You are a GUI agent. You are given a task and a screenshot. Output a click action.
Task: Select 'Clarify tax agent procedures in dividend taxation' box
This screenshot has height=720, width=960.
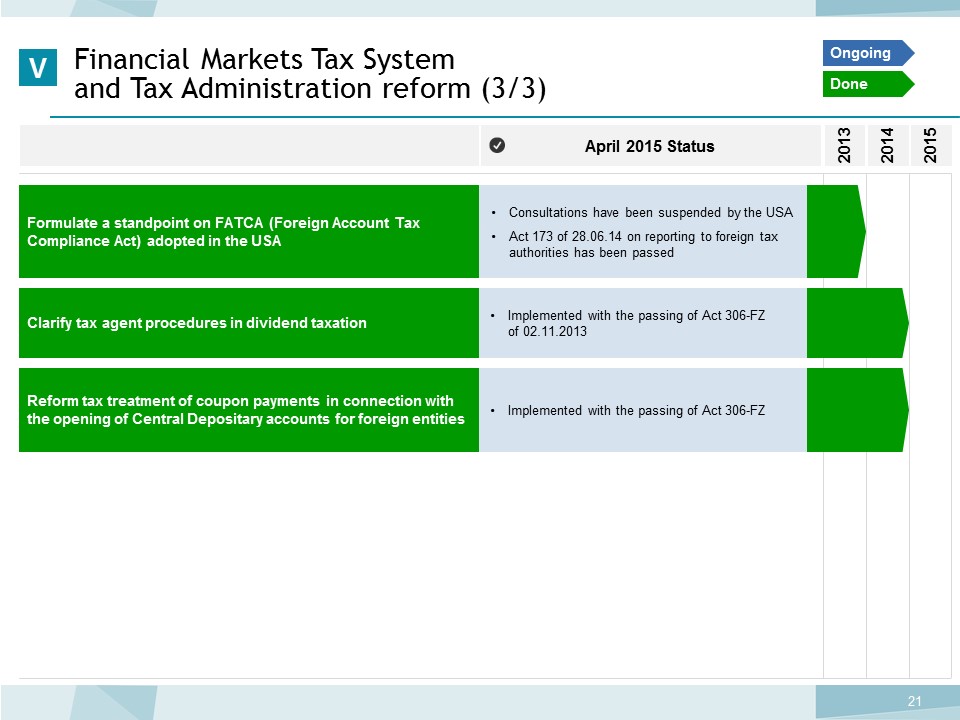point(249,323)
